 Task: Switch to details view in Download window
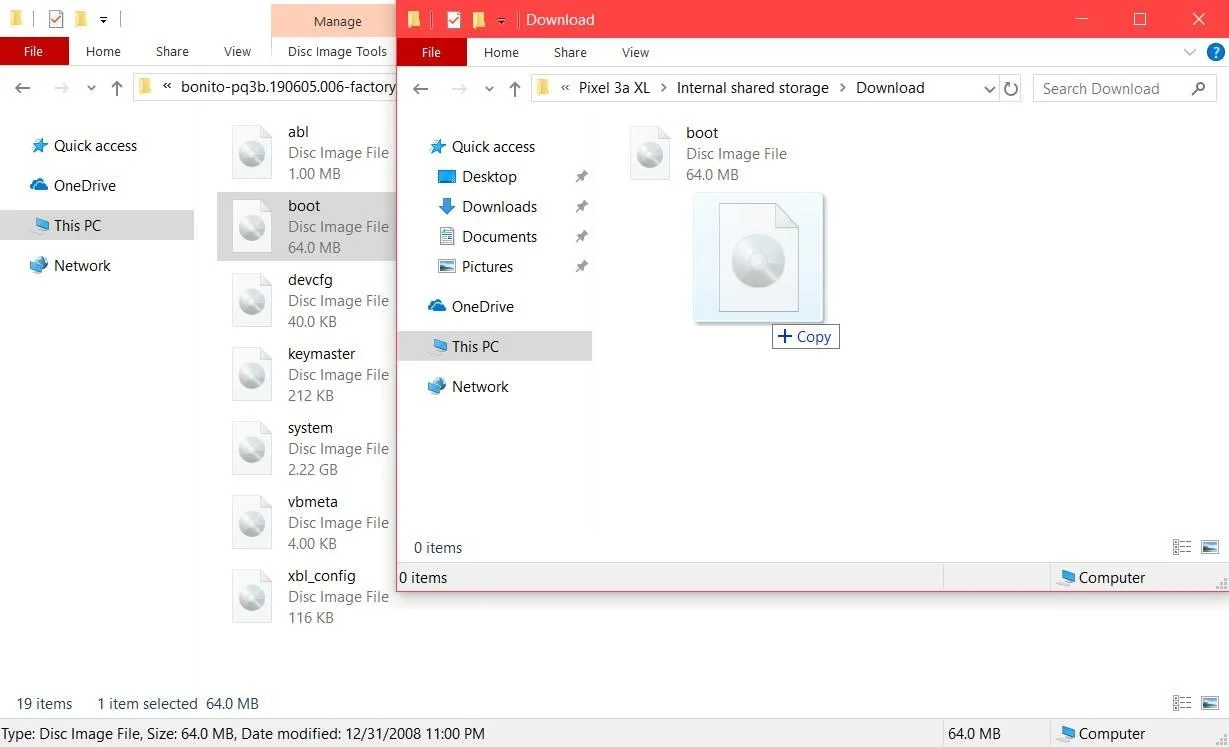click(x=1182, y=547)
